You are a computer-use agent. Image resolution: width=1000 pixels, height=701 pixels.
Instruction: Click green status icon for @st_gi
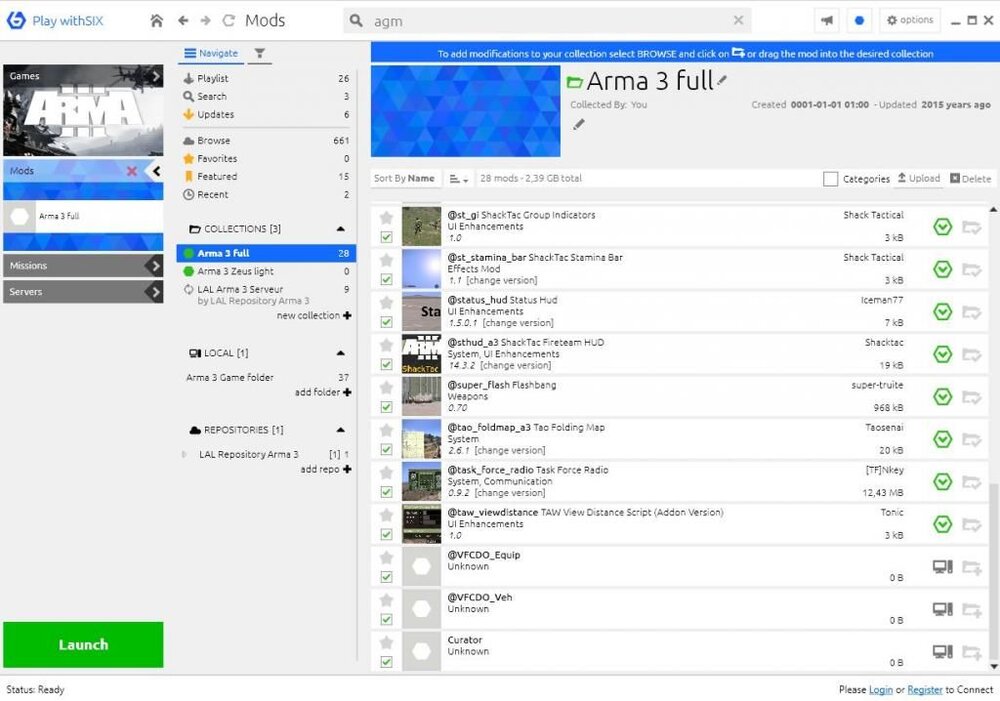coord(943,226)
